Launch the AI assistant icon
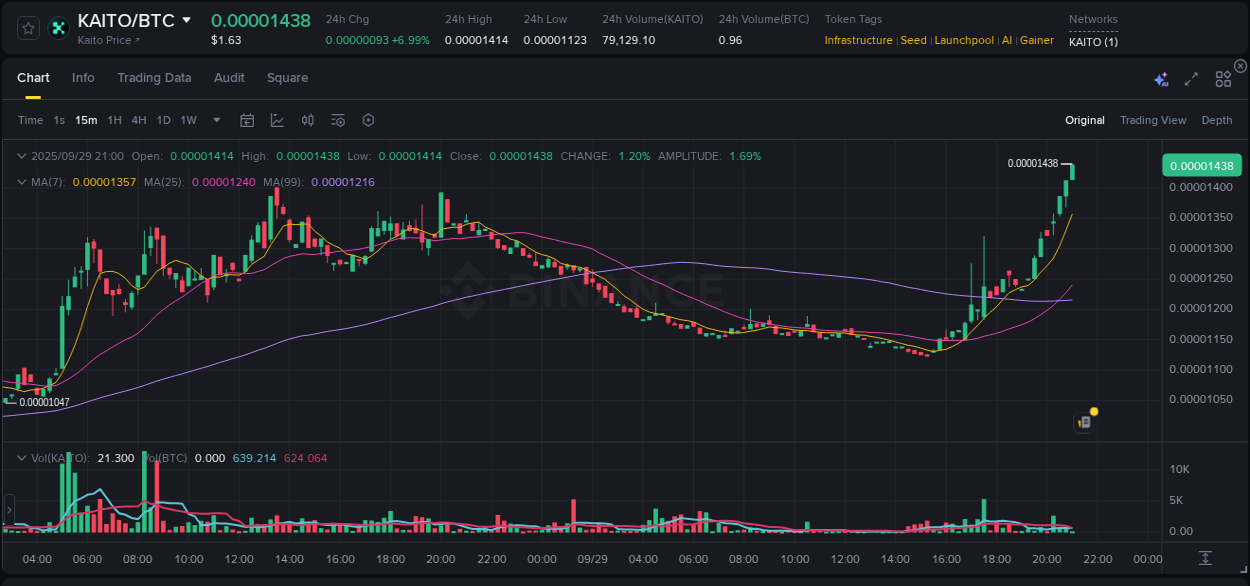Image resolution: width=1250 pixels, height=586 pixels. click(1160, 78)
